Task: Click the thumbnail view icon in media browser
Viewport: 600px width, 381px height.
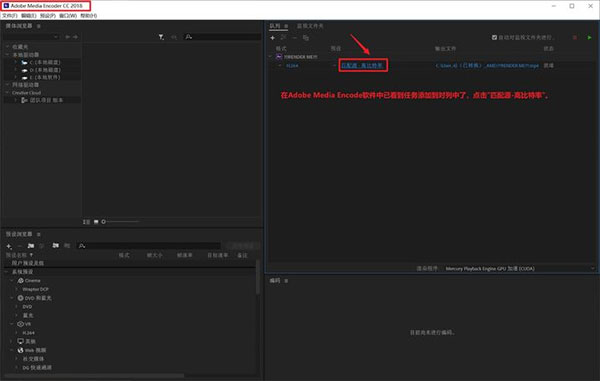Action: [96, 221]
